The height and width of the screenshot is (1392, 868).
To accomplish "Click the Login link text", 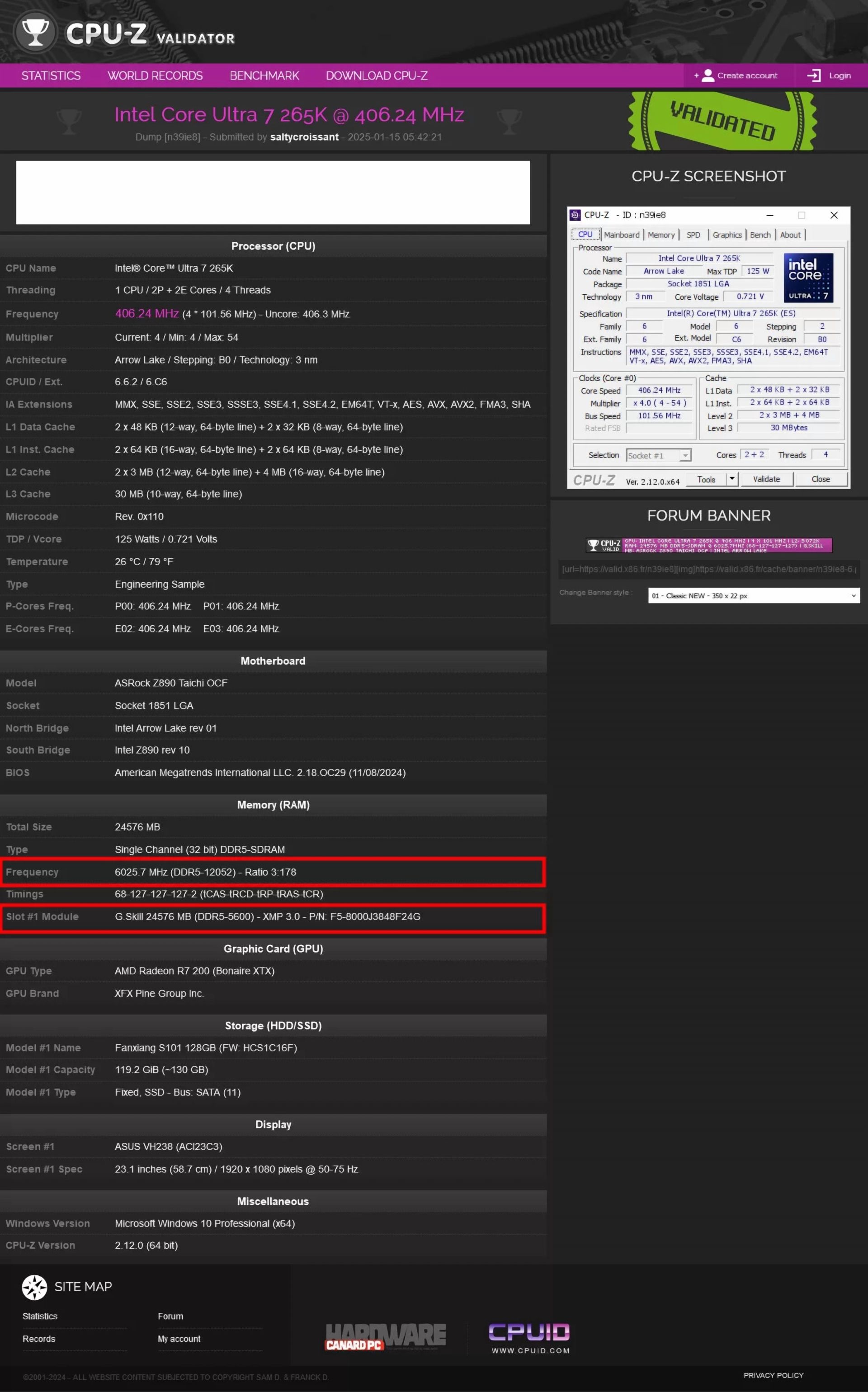I will point(840,75).
